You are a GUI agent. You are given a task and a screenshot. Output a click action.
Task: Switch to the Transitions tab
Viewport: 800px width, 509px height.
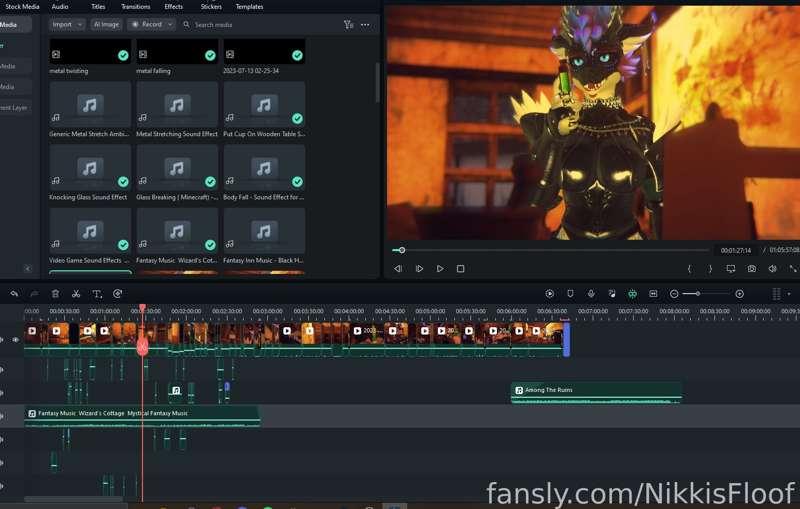(135, 7)
